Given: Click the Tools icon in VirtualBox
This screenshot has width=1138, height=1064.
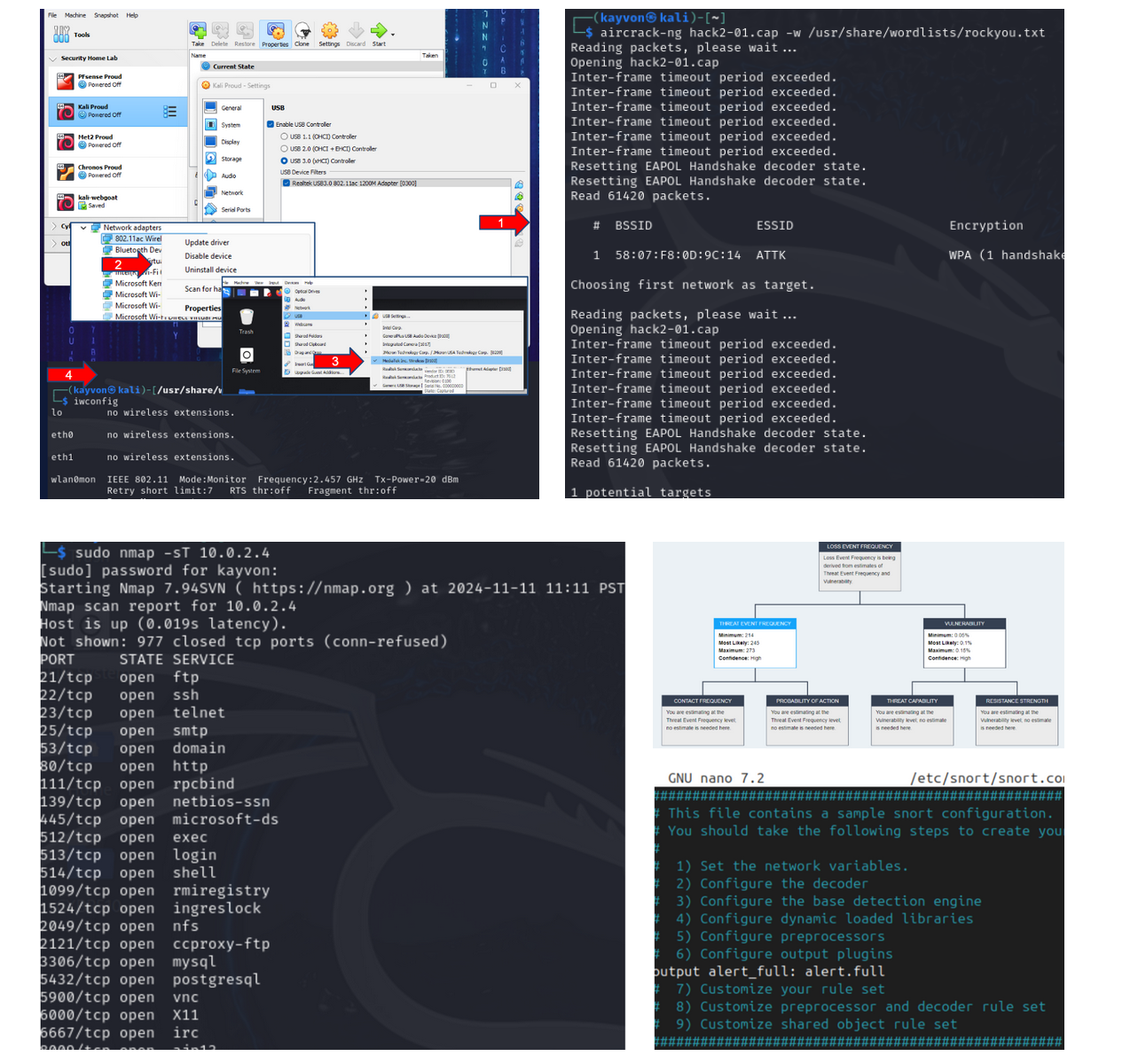Looking at the screenshot, I should pos(62,35).
